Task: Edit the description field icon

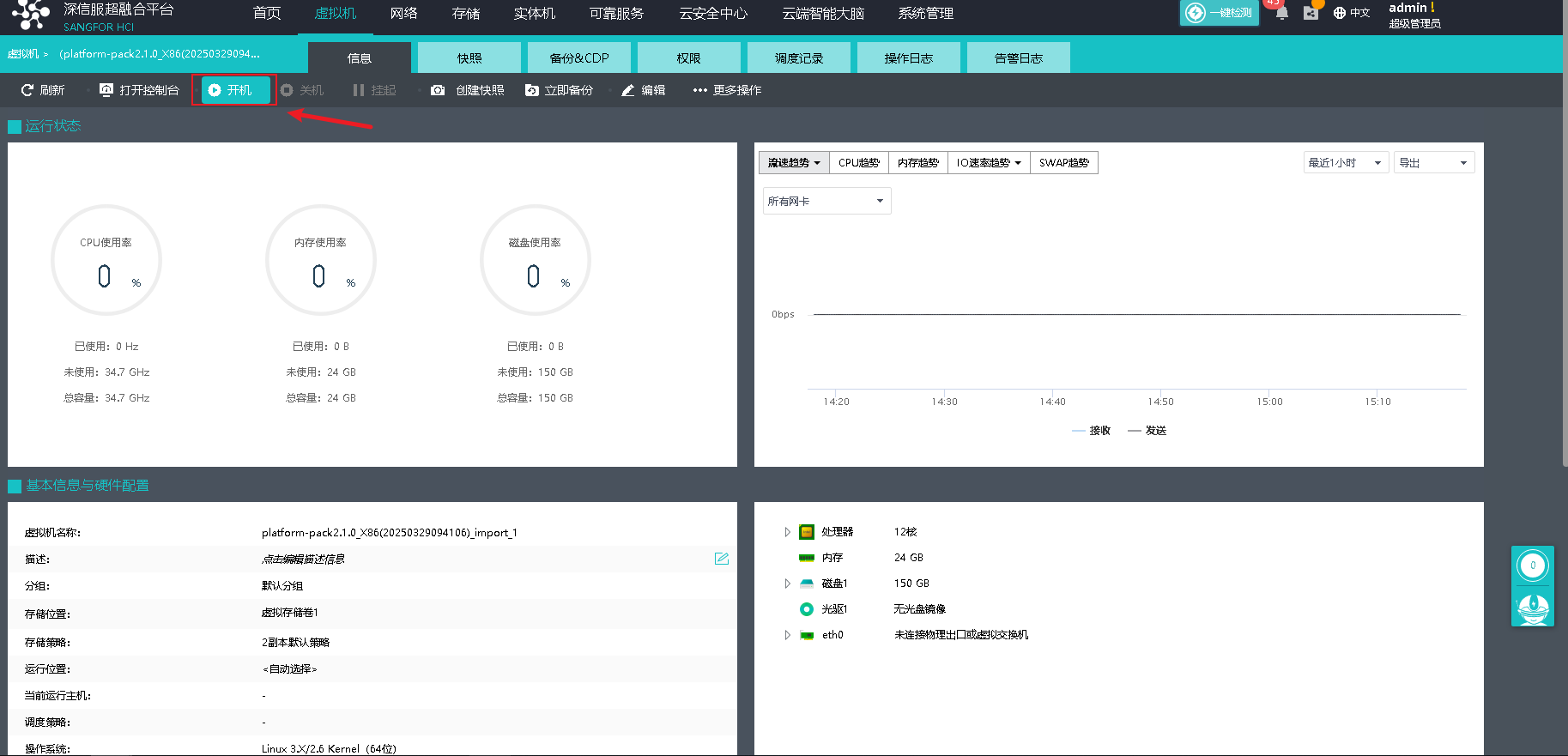Action: pos(722,559)
